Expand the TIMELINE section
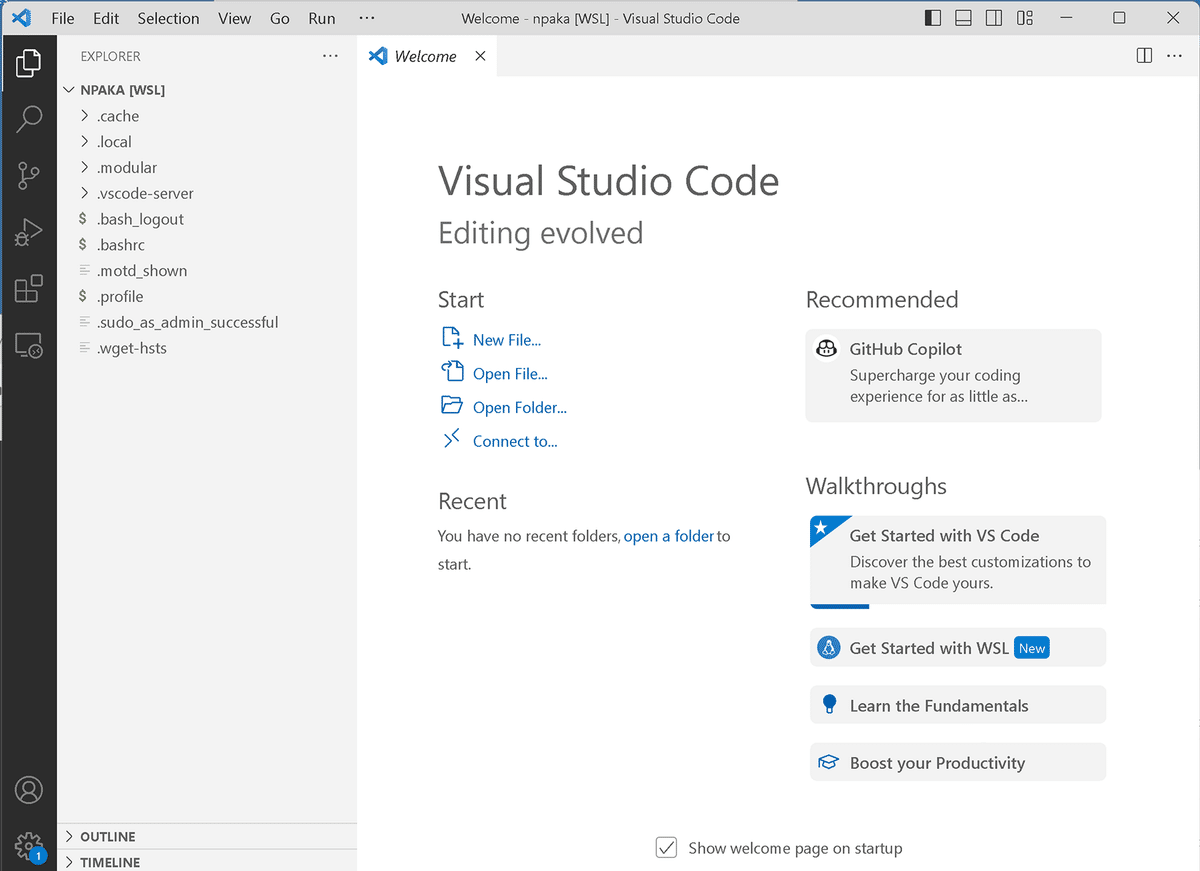Viewport: 1200px width, 871px height. (x=109, y=862)
